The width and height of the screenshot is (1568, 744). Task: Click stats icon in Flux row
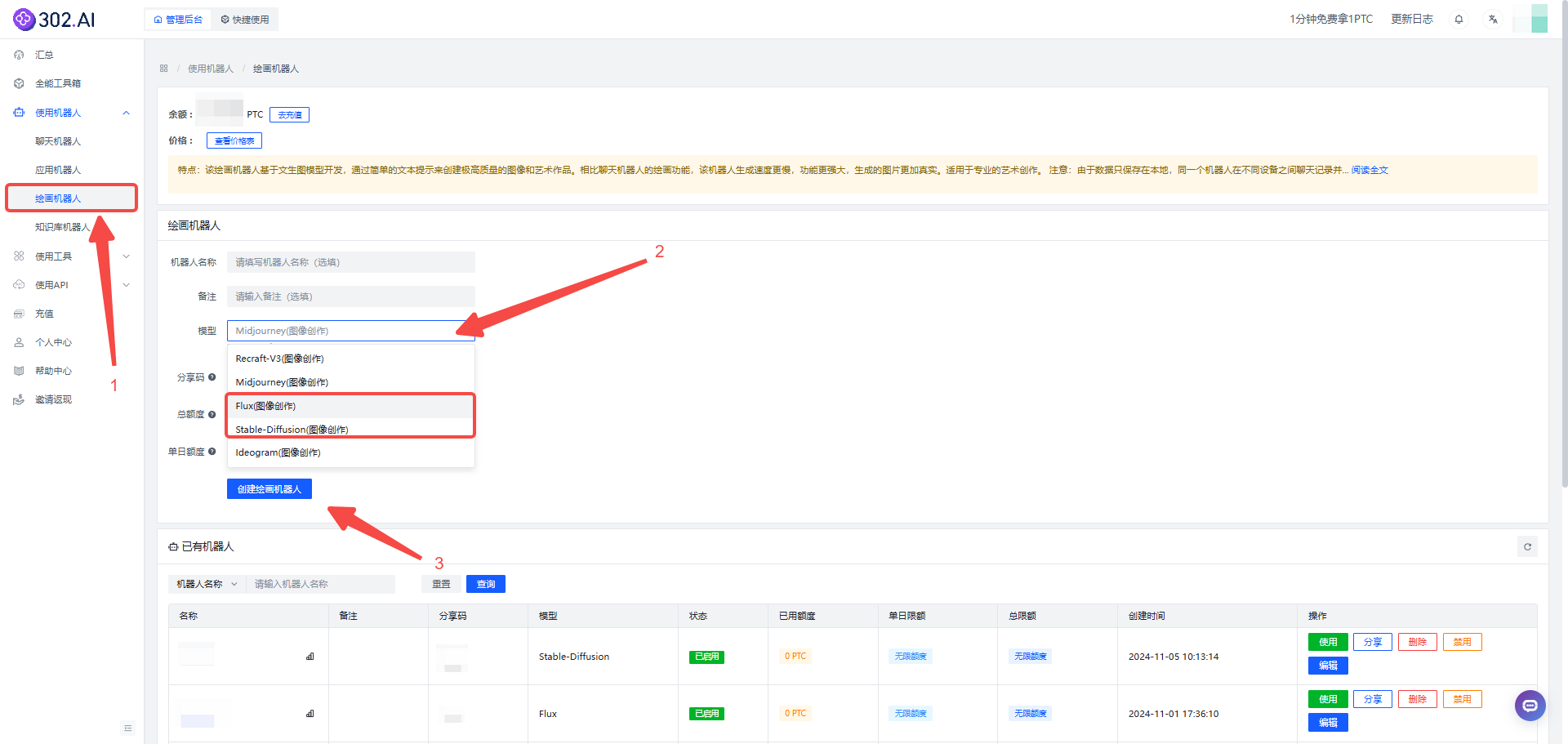[x=310, y=714]
